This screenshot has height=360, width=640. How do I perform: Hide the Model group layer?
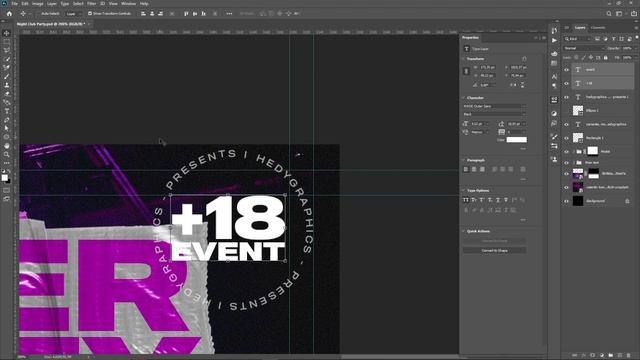coord(567,151)
